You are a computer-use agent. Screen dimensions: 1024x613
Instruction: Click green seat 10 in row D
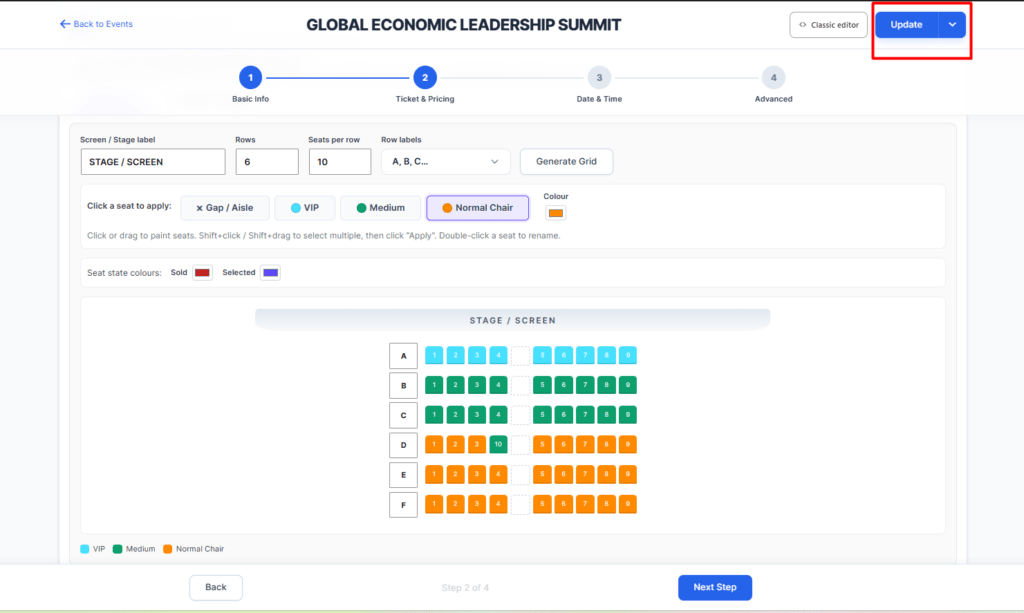tap(498, 445)
